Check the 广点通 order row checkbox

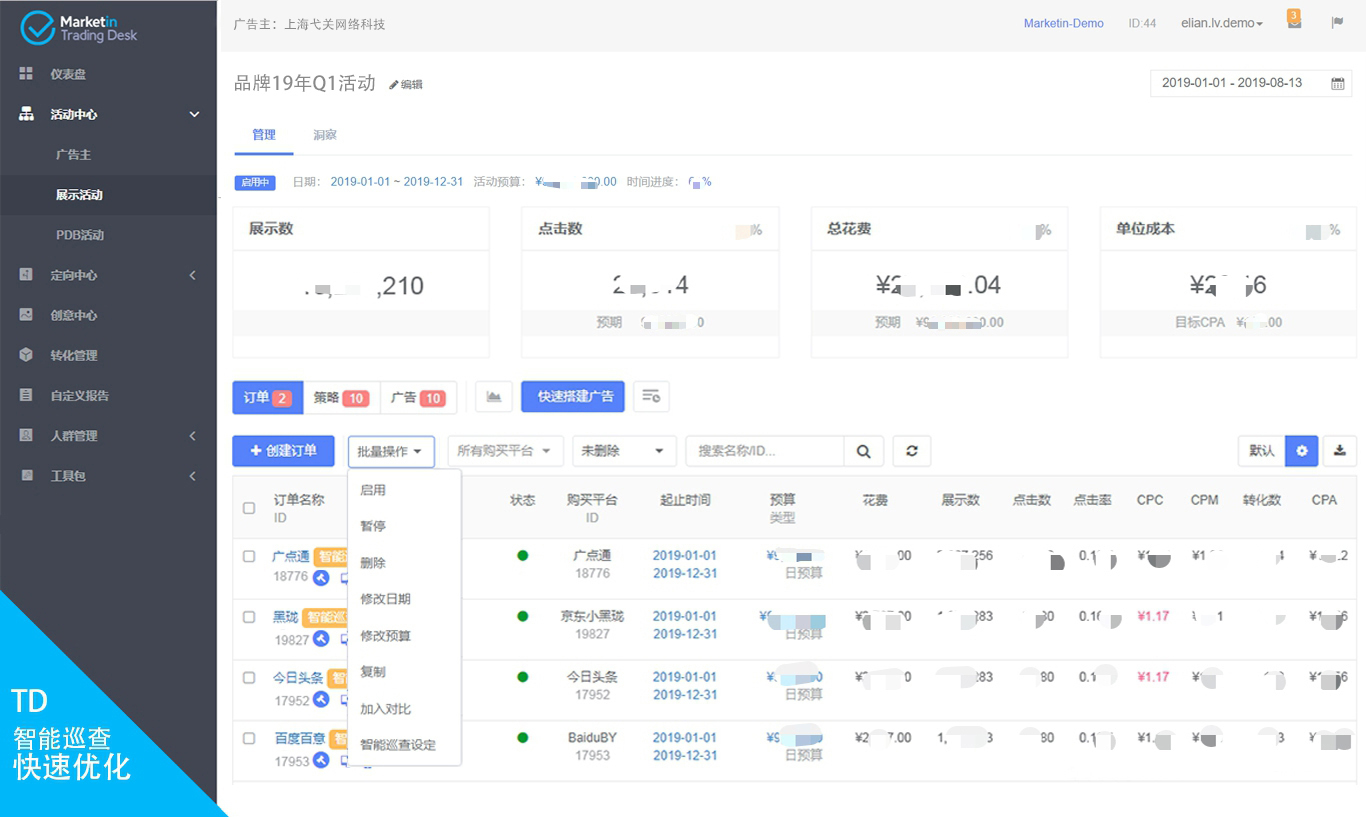[249, 557]
